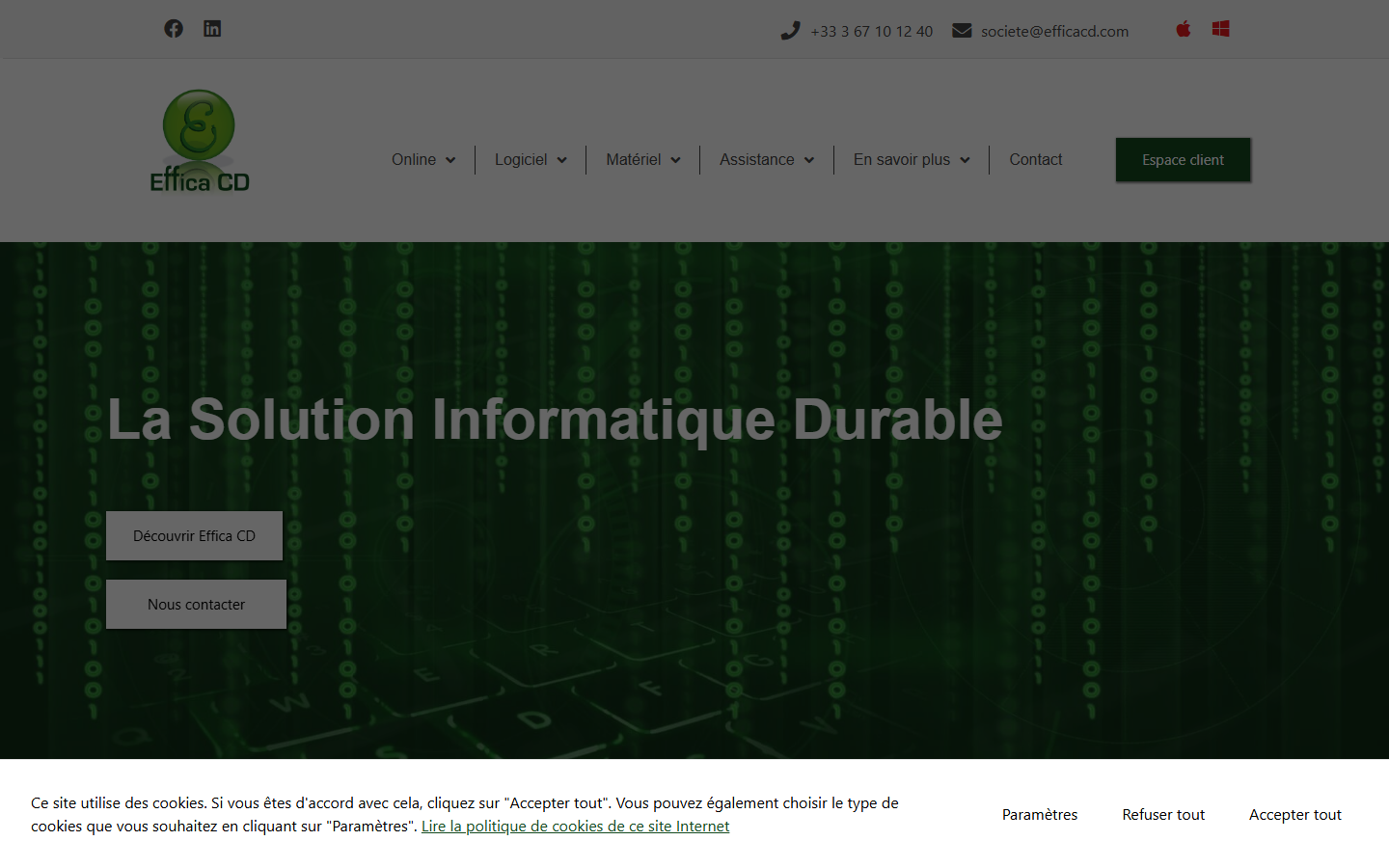Choose Accepter tout for cookies
The width and height of the screenshot is (1389, 868).
point(1294,814)
